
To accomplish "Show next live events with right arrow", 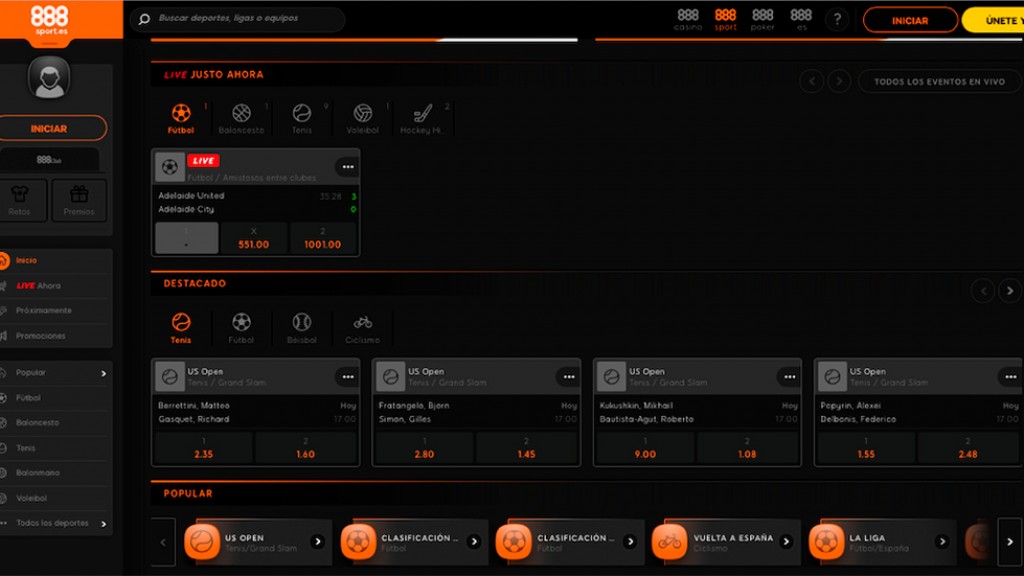I will coord(839,82).
